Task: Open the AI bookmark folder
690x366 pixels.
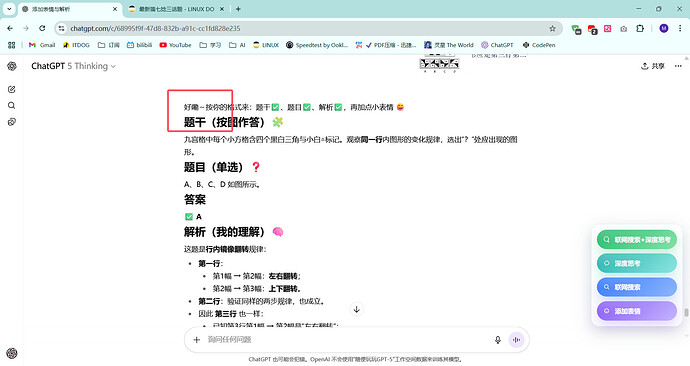Action: [237, 45]
